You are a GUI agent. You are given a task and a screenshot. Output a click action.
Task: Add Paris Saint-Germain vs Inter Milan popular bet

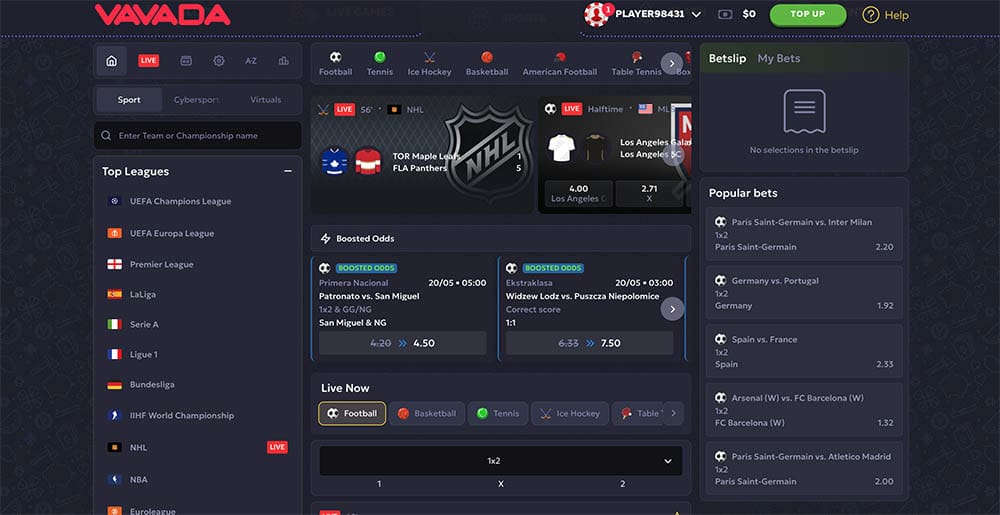click(x=804, y=234)
